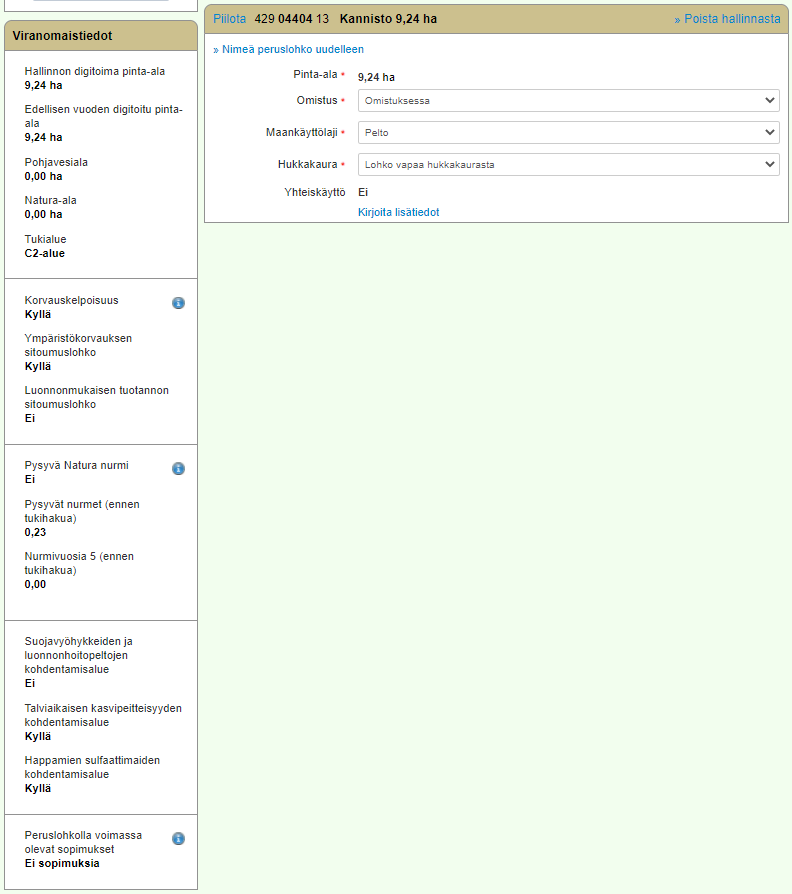Screen dimensions: 792x894
Task: Click the Ei sopimuksia text
Action: tap(62, 864)
